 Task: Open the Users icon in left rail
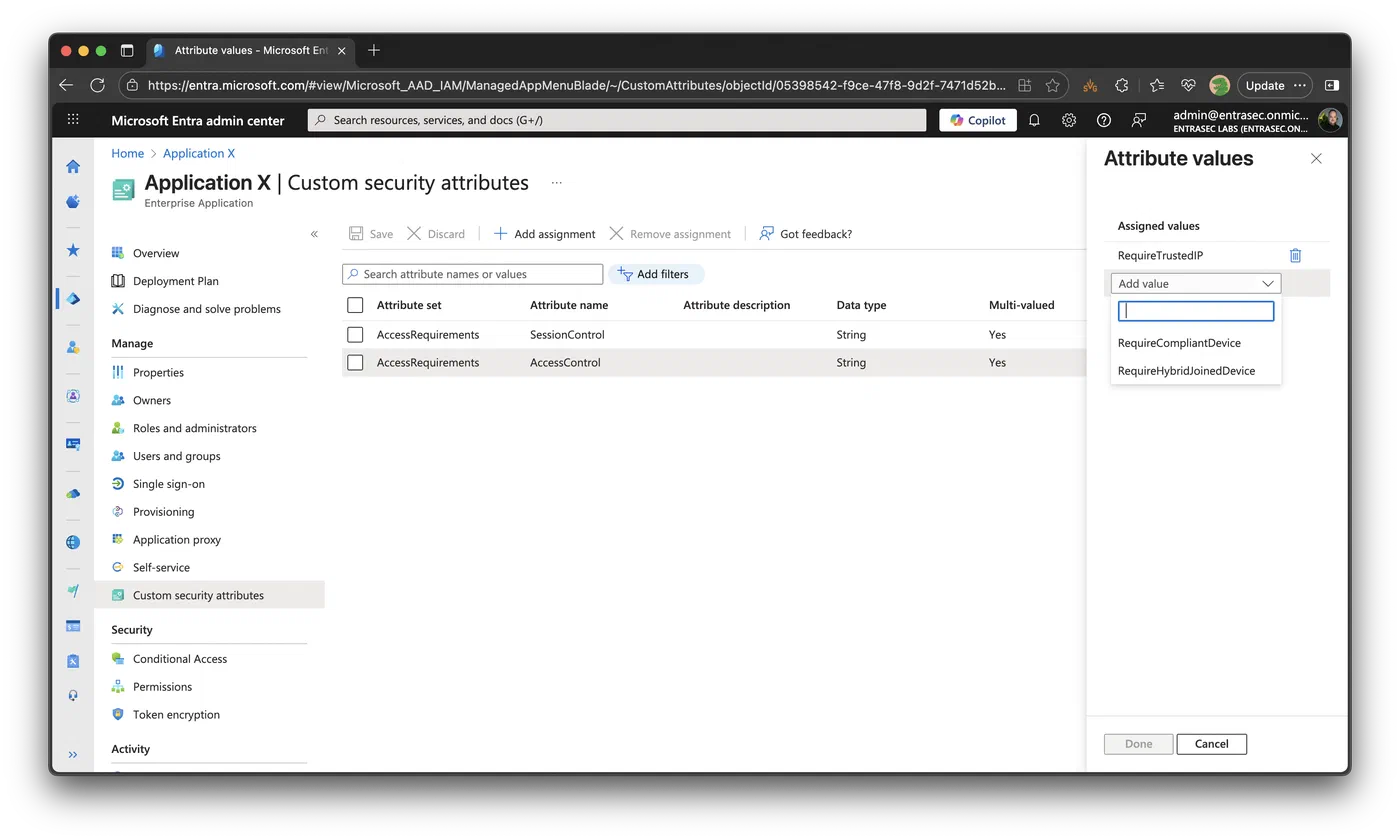tap(73, 347)
